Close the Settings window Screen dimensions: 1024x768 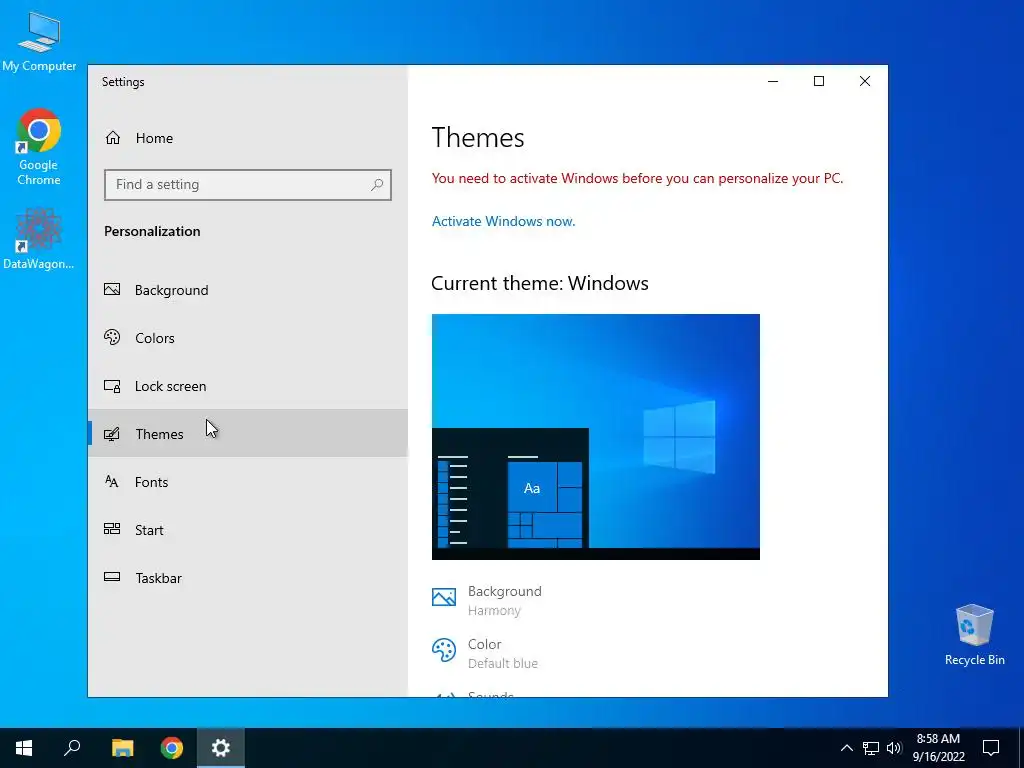click(x=865, y=81)
